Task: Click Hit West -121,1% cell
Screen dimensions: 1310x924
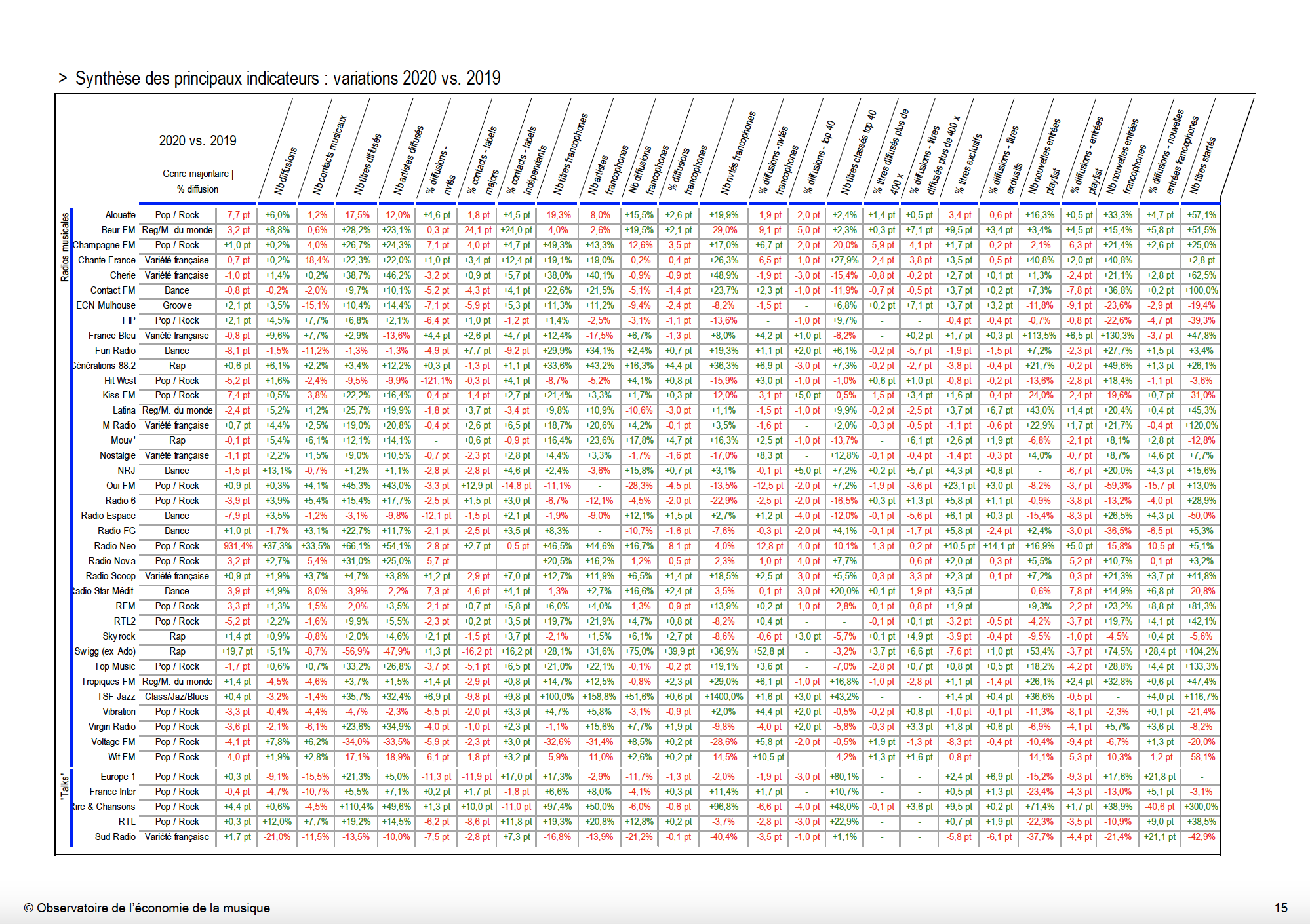Action: 436,381
